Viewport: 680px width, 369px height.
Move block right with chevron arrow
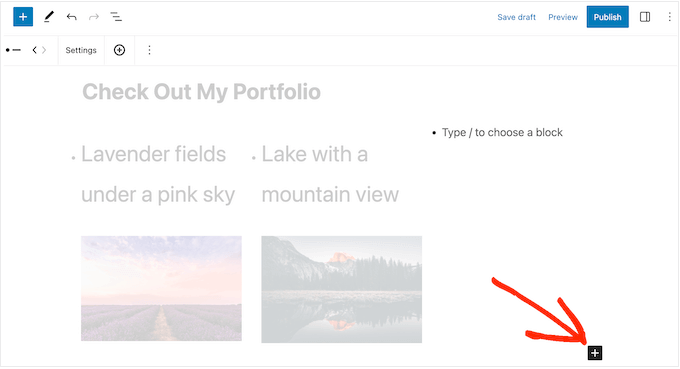[x=44, y=50]
